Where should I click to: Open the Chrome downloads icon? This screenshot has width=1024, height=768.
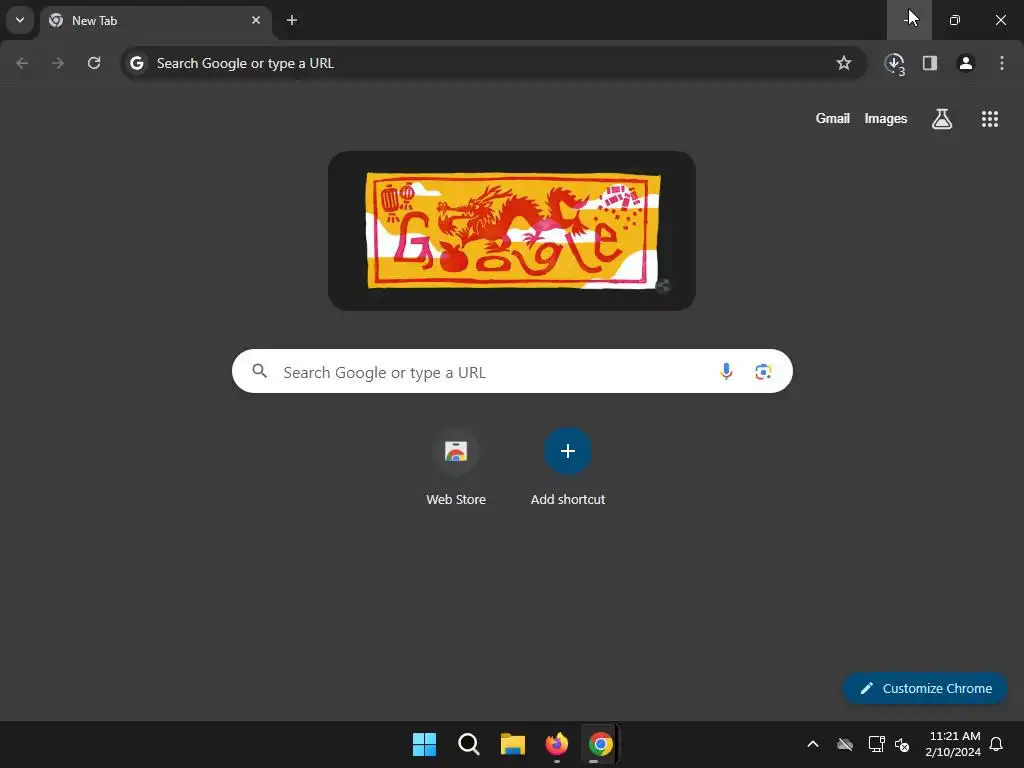[x=894, y=64]
